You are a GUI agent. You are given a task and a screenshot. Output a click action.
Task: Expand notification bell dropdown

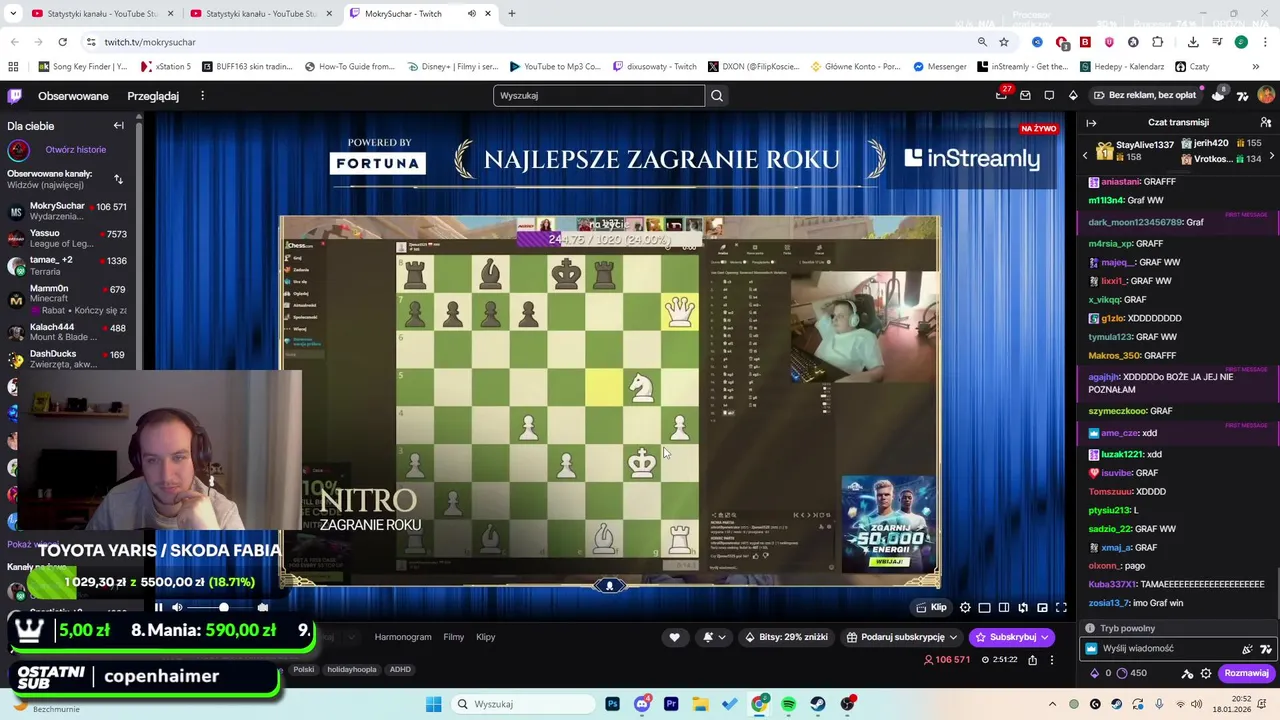(712, 637)
